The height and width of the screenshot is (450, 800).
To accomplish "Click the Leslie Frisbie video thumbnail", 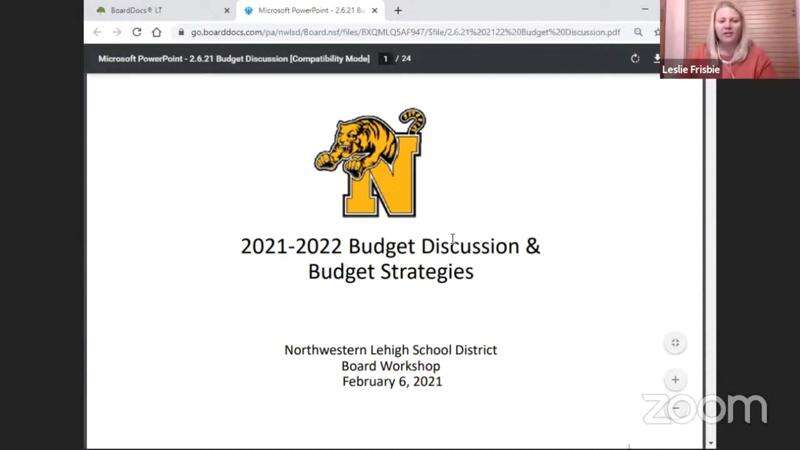I will click(730, 39).
